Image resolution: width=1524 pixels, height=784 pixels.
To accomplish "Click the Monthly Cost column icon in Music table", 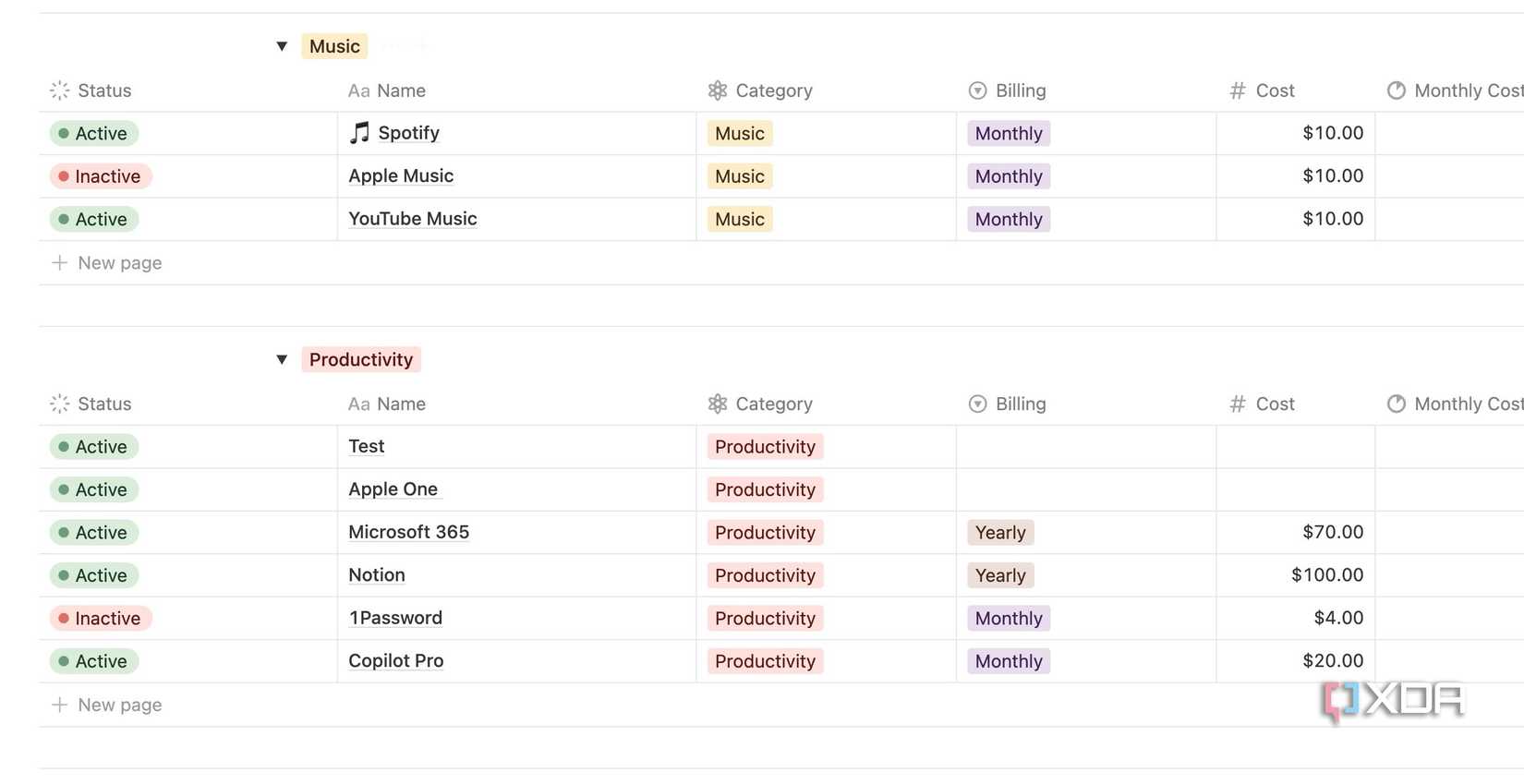I will coord(1397,90).
